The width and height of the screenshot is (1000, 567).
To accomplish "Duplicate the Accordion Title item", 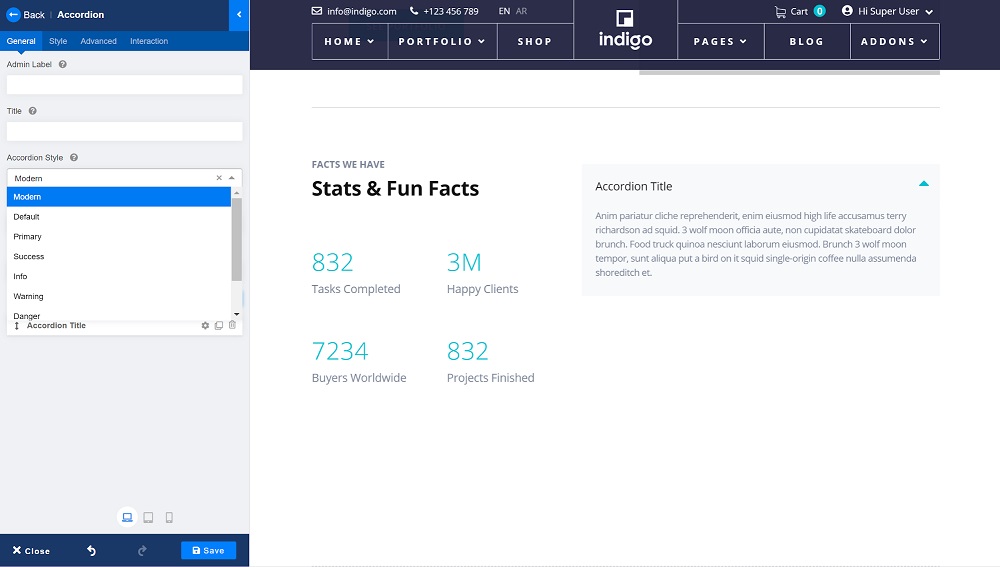I will coord(219,326).
